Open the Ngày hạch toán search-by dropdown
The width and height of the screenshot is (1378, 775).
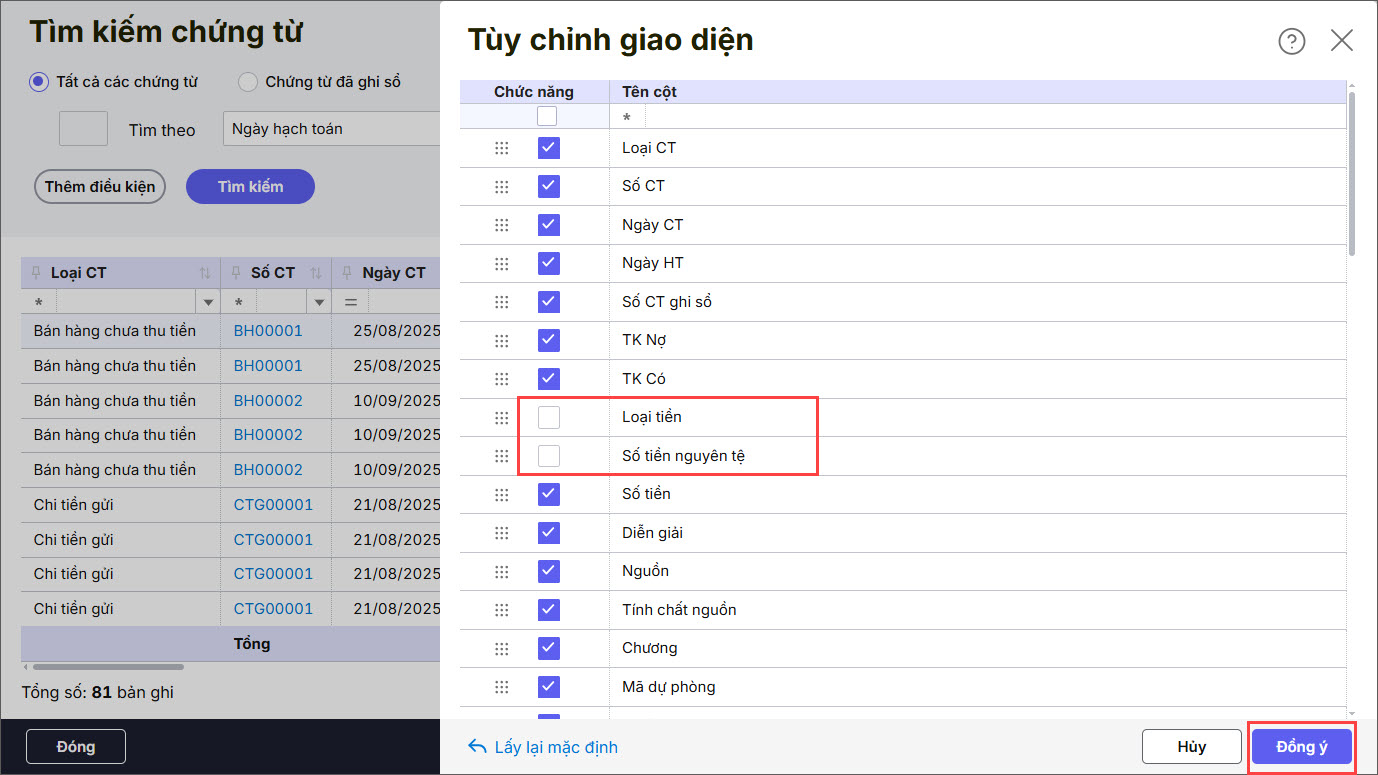coord(332,129)
